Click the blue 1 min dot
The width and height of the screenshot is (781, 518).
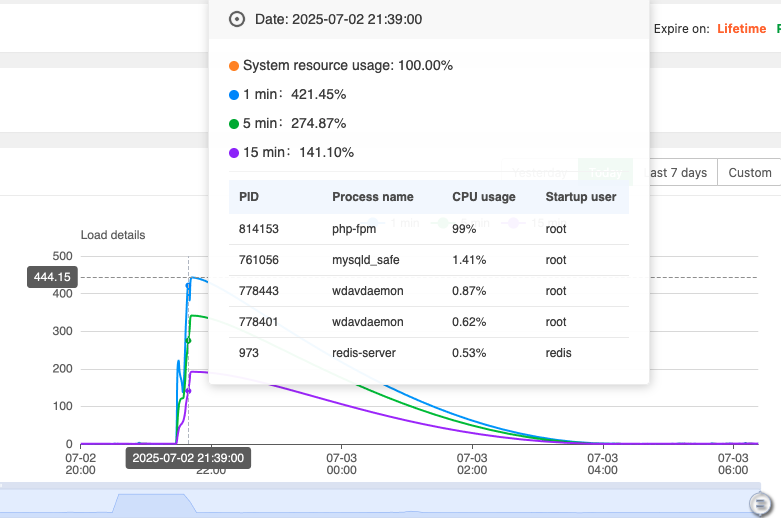(234, 95)
